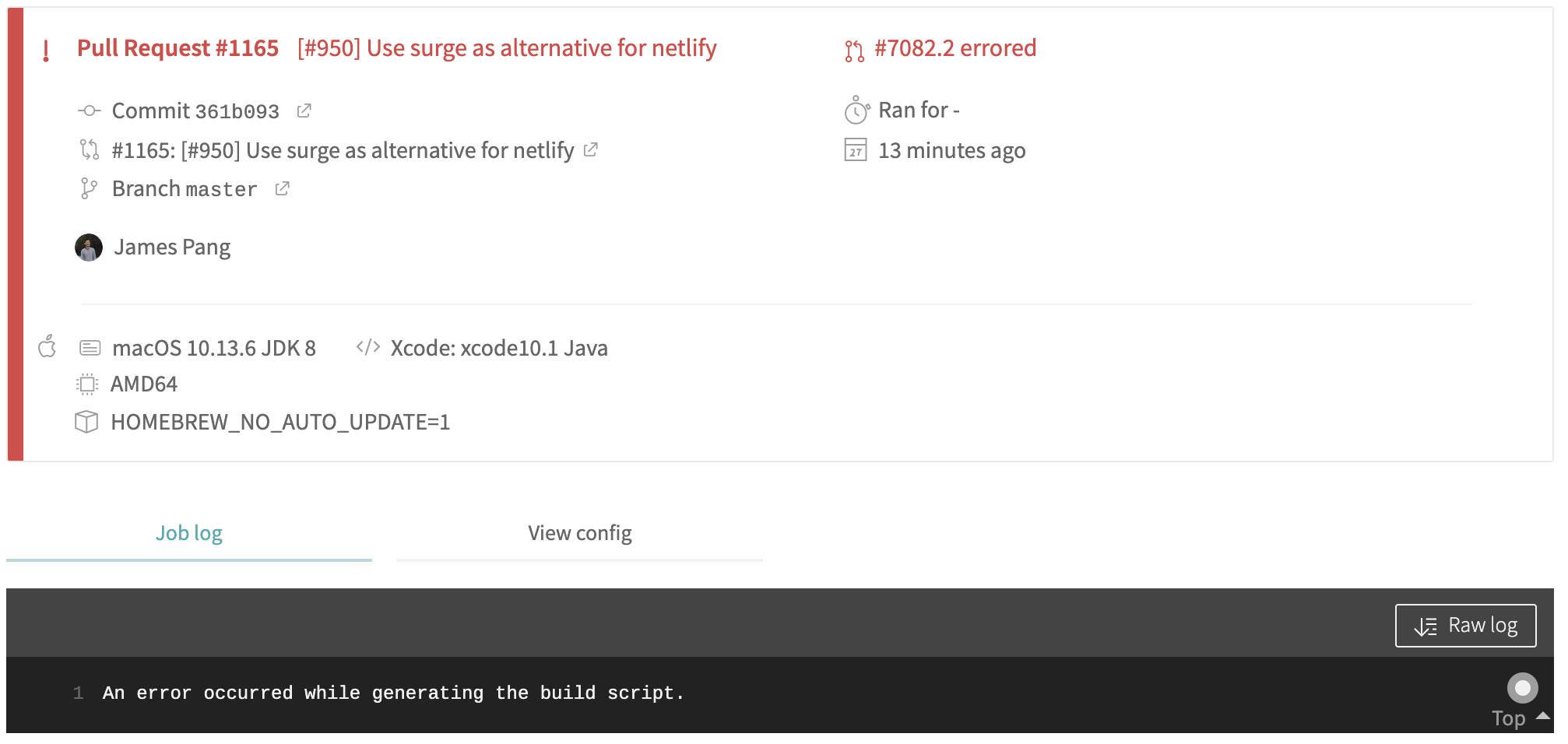Click the HOMEBREW_NO_AUTO_UPDATE environment cube icon
This screenshot has width=1568, height=744.
88,422
